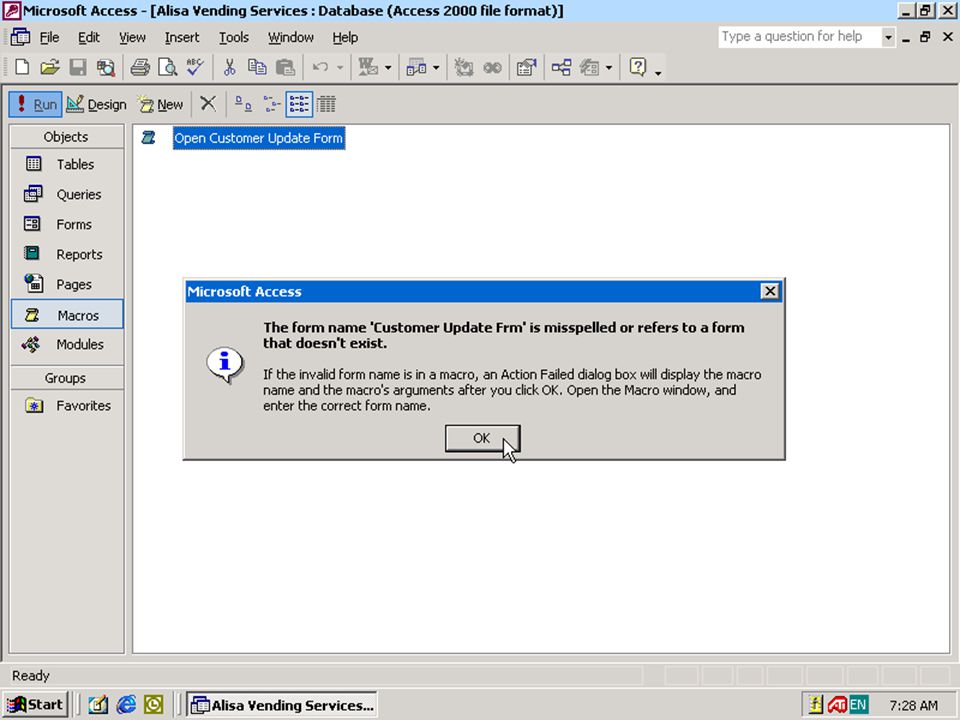Select Queries in the Objects pane
Screen dimensions: 960x720
click(67, 194)
